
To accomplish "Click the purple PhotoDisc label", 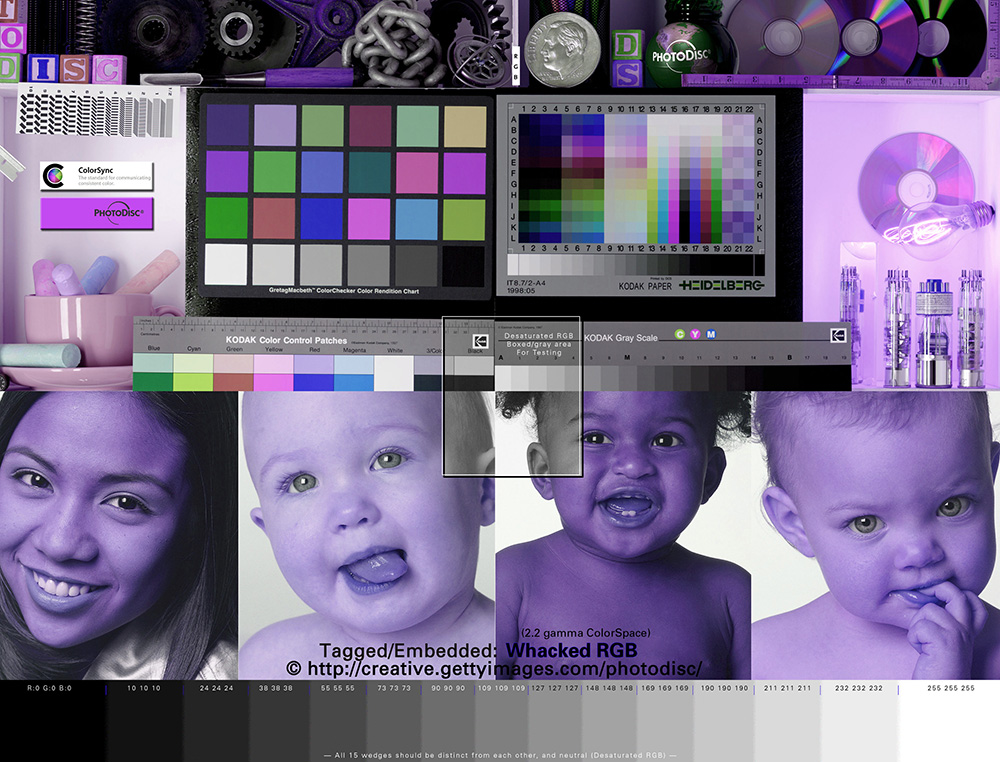I will 97,213.
